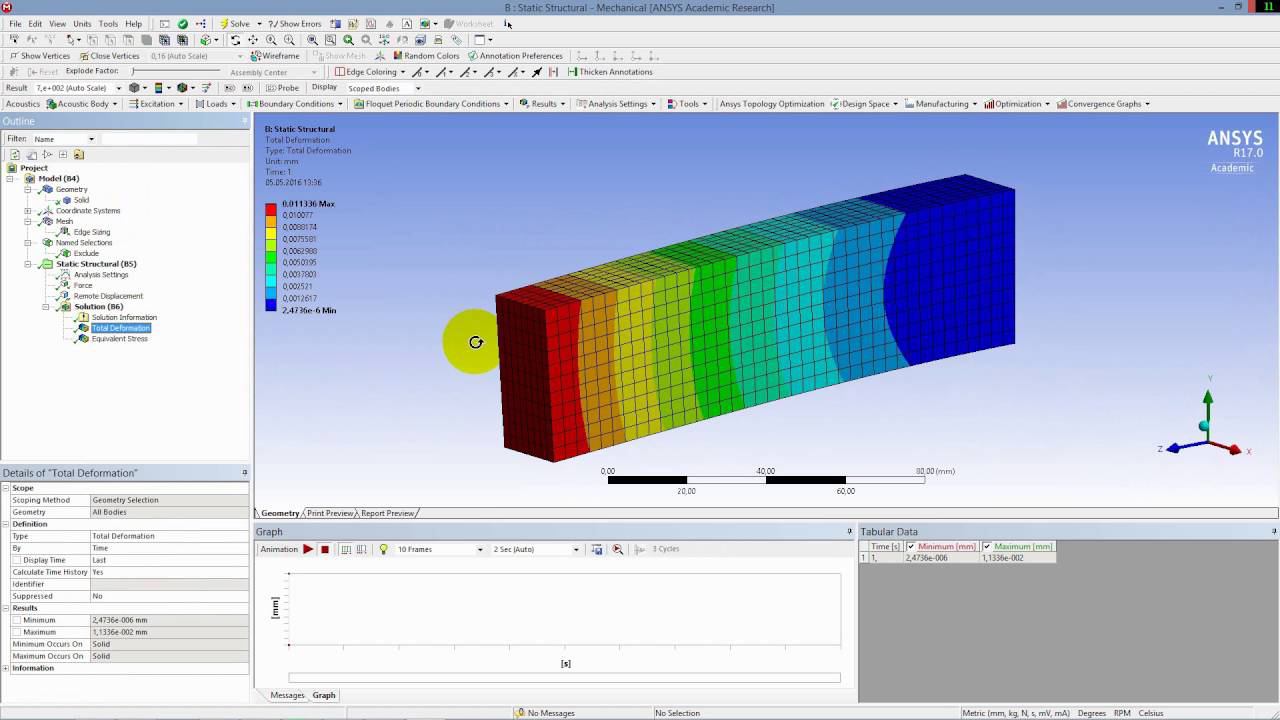Select the Pan view tool
Viewport: 1280px width, 720px height.
253,40
